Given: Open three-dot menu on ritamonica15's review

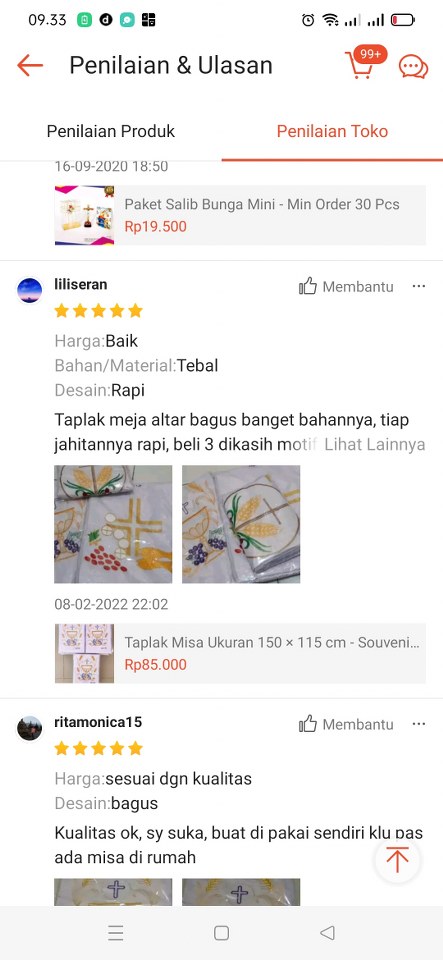Looking at the screenshot, I should (x=419, y=724).
